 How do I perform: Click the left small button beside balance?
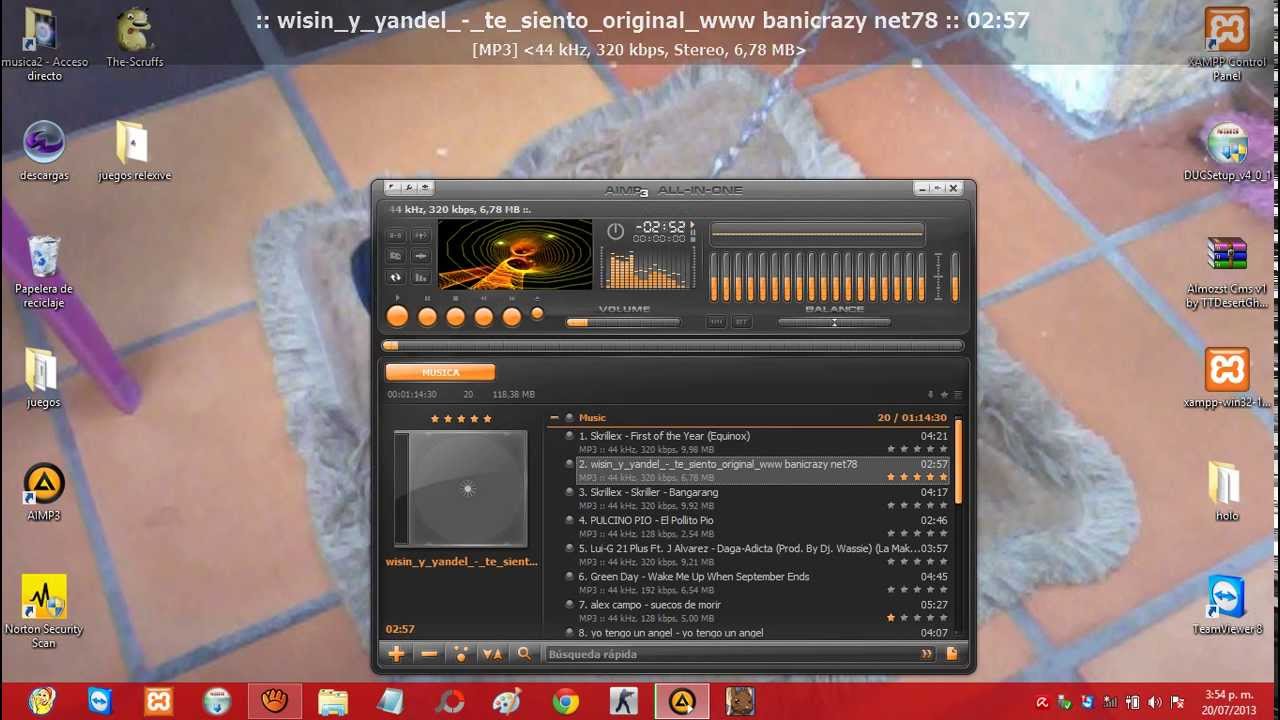coord(716,322)
